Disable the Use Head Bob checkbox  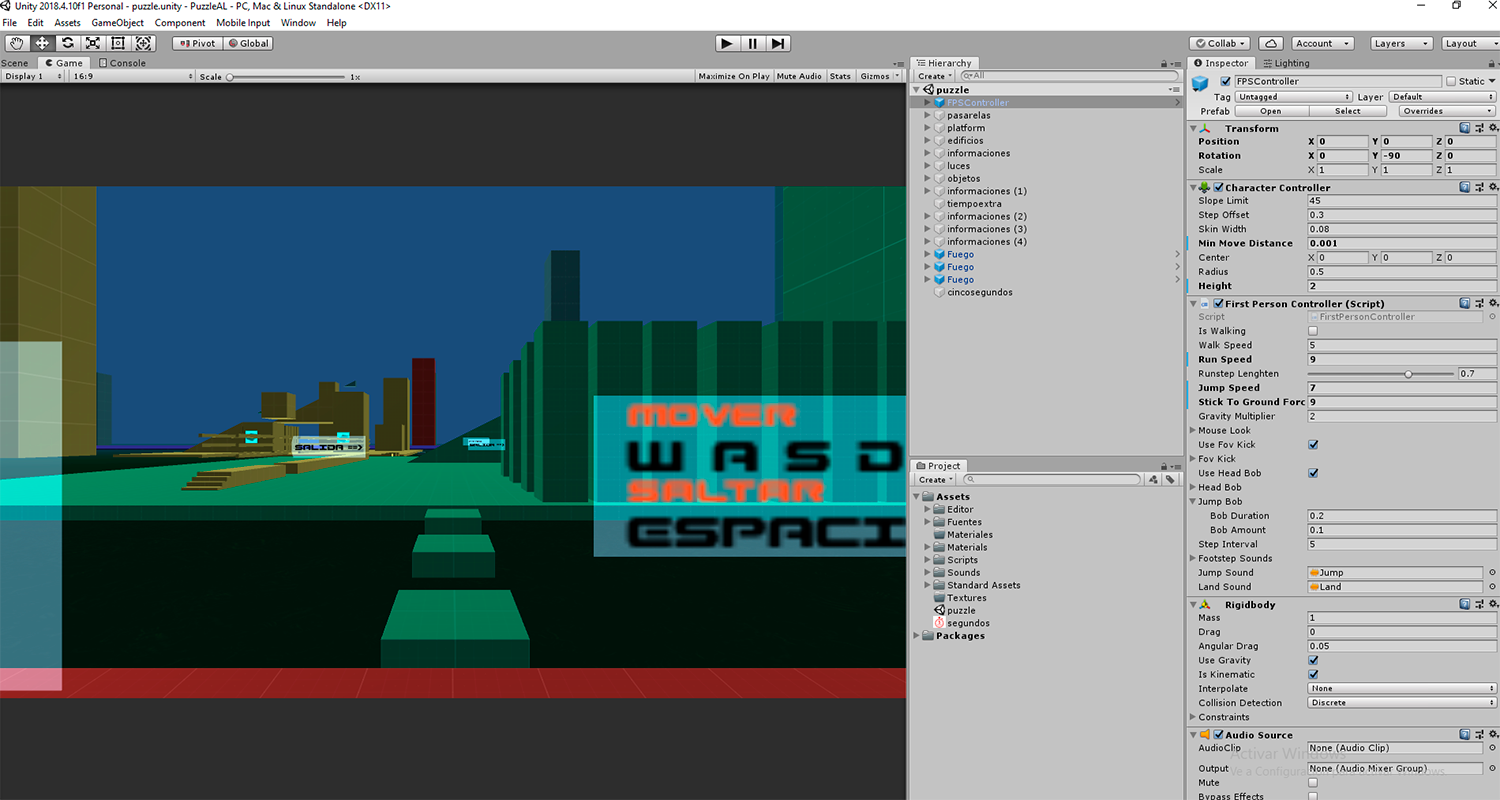(1313, 473)
